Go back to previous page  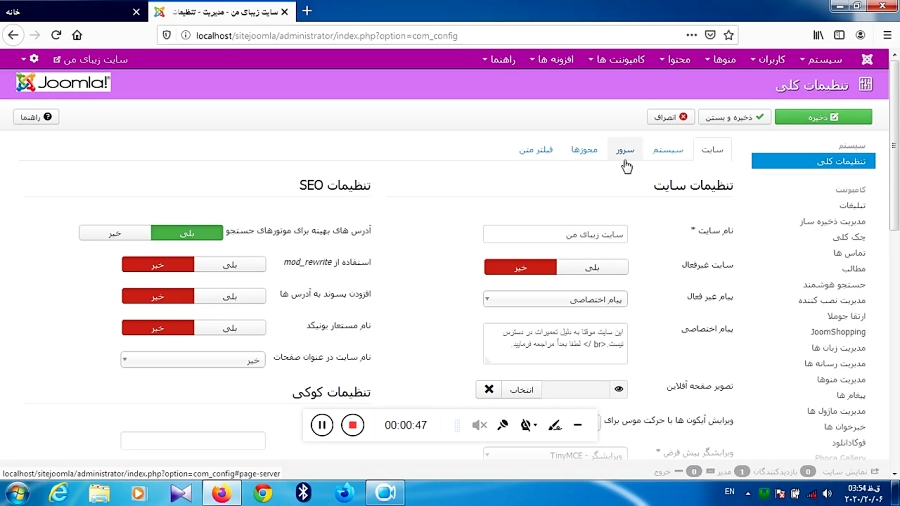pos(13,35)
